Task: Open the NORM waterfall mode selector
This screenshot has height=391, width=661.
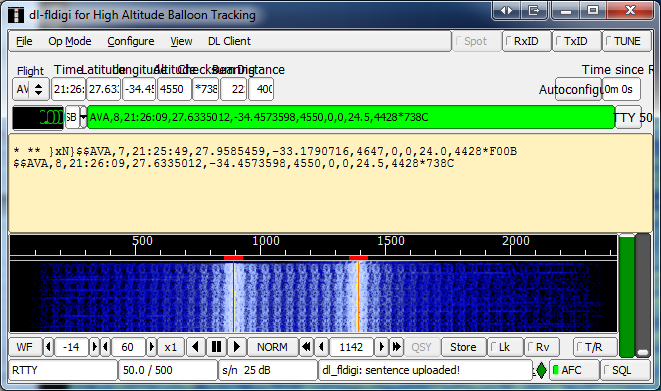Action: coord(272,347)
